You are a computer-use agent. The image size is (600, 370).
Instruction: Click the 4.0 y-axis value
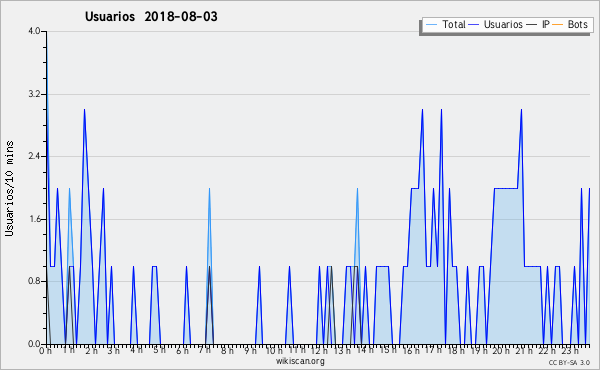[34, 31]
